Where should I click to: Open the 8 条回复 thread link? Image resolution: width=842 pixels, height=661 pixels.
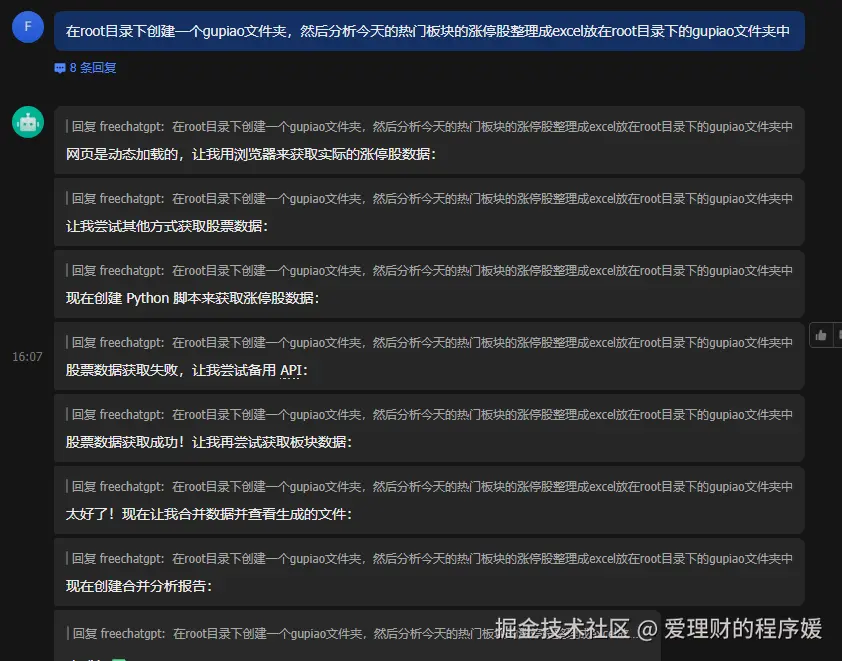pos(93,68)
